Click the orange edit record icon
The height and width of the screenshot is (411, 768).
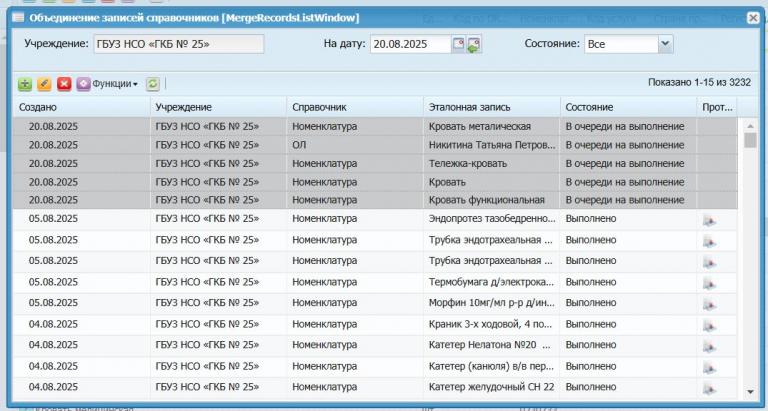(x=44, y=84)
